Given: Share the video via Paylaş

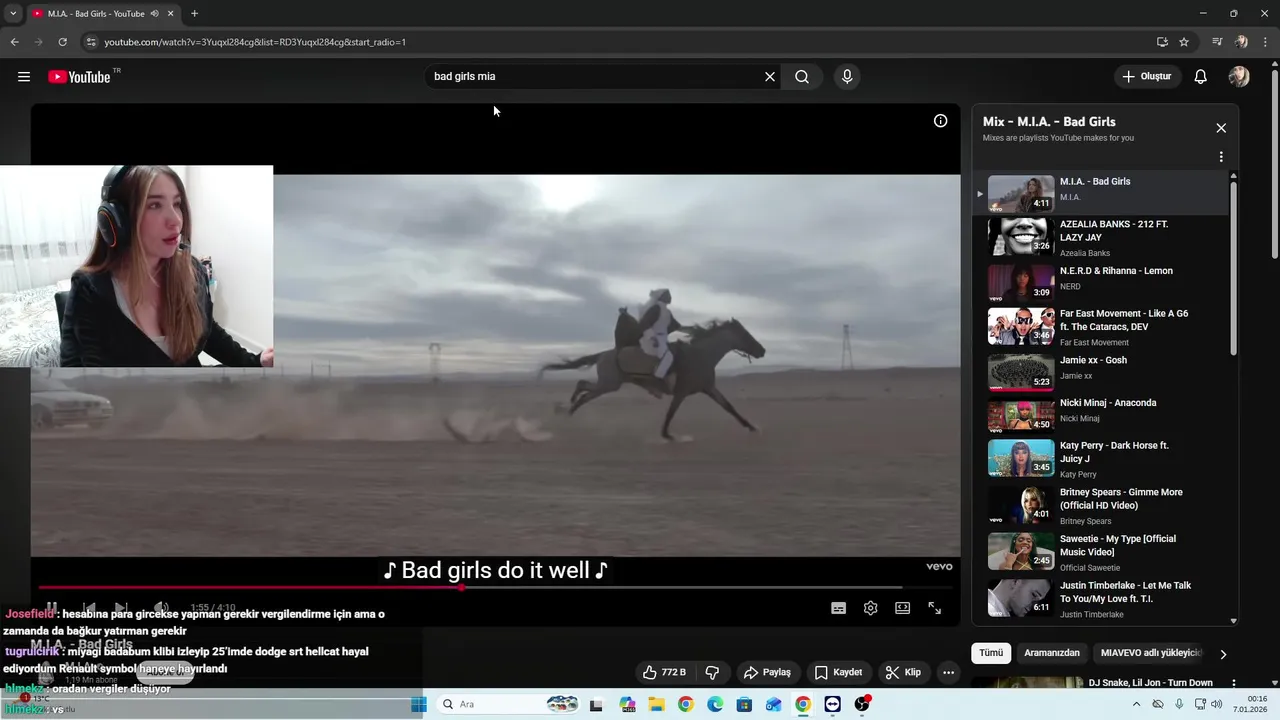Looking at the screenshot, I should 767,672.
